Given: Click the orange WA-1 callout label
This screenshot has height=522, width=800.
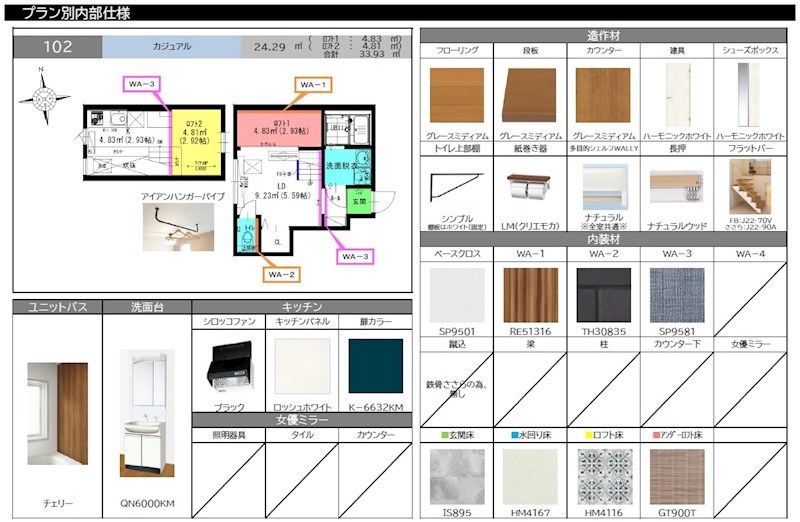Looking at the screenshot, I should point(314,85).
